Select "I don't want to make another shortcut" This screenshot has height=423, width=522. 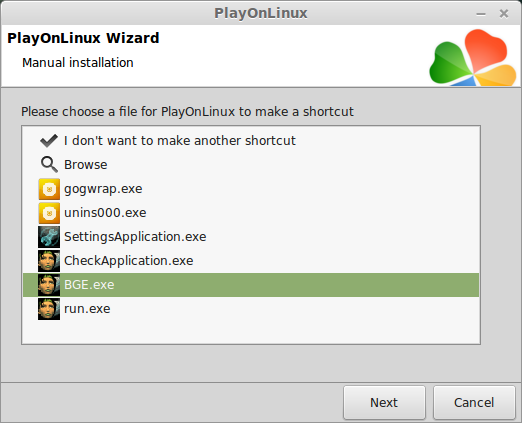pyautogui.click(x=180, y=141)
